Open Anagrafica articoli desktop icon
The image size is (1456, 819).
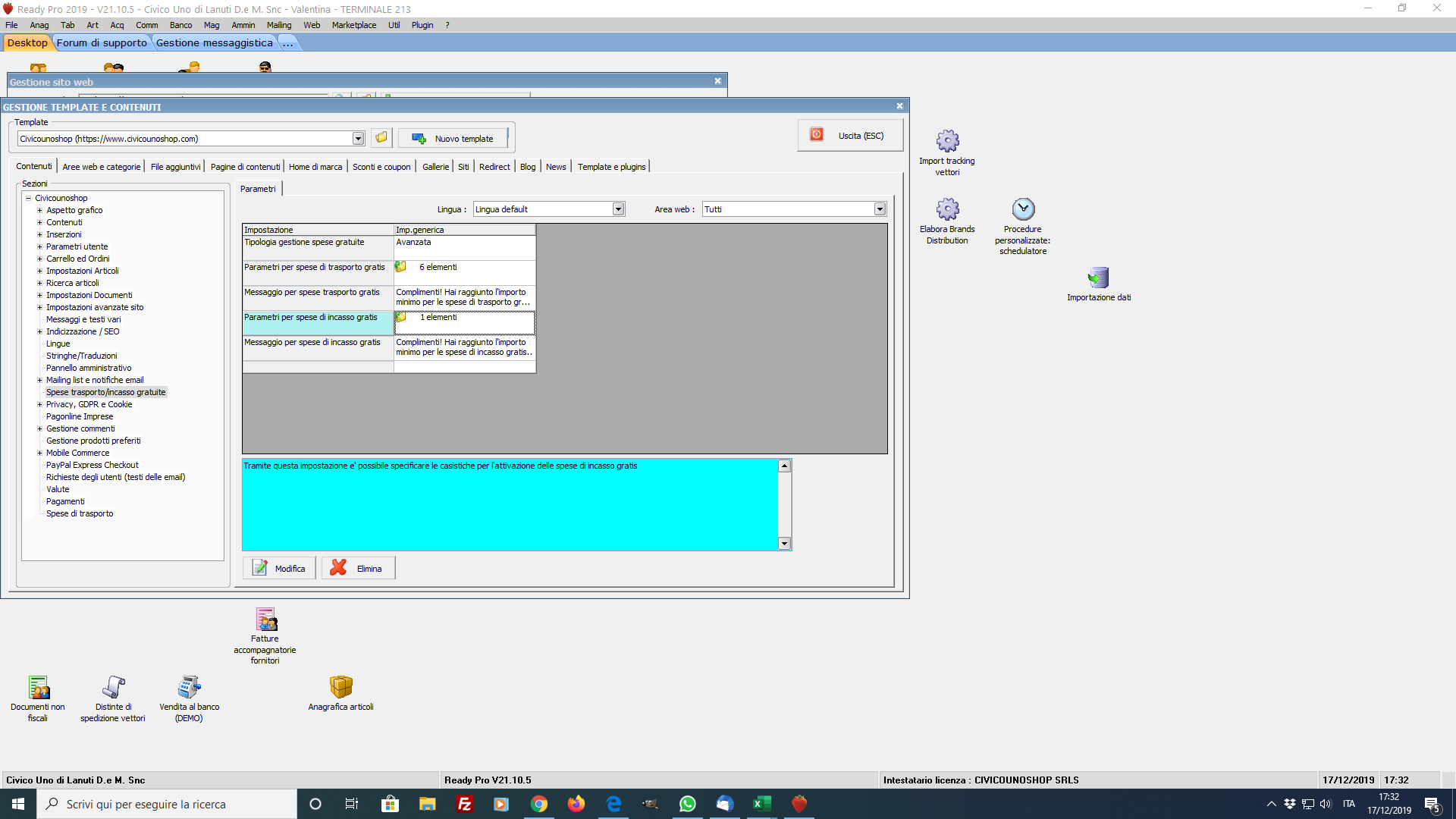pos(340,693)
